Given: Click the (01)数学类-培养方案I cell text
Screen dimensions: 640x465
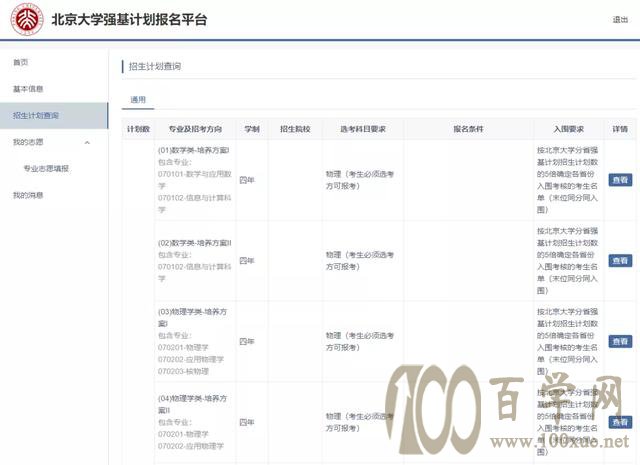Looking at the screenshot, I should click(x=193, y=150).
